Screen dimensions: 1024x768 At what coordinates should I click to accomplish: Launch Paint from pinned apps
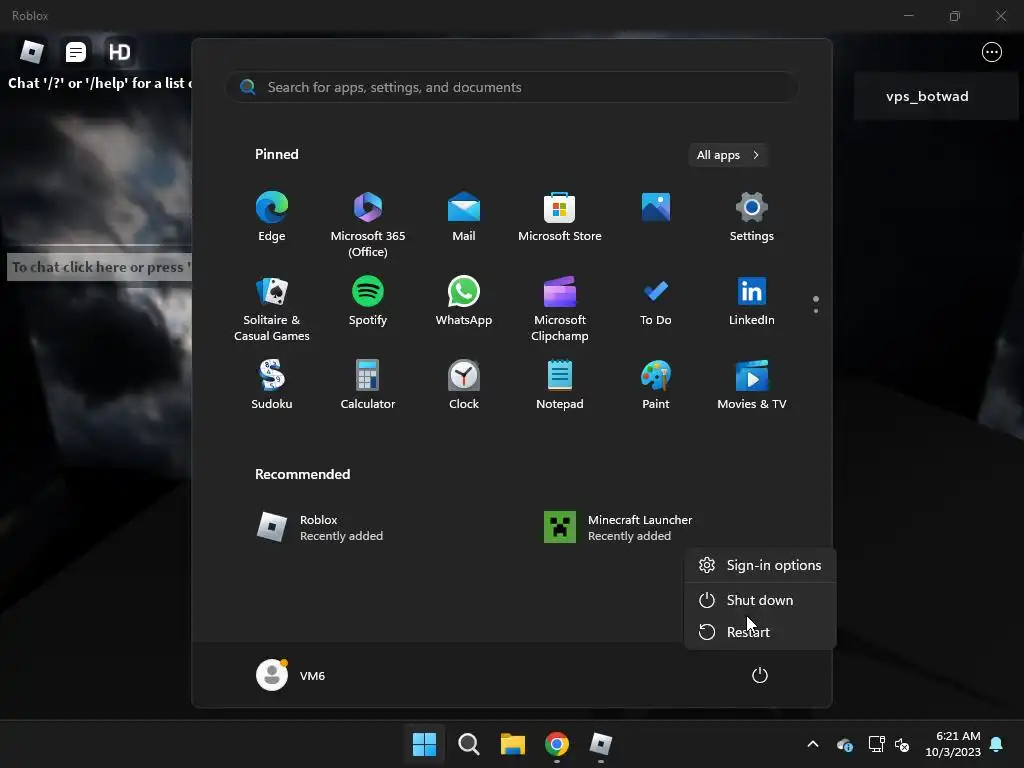pos(656,385)
